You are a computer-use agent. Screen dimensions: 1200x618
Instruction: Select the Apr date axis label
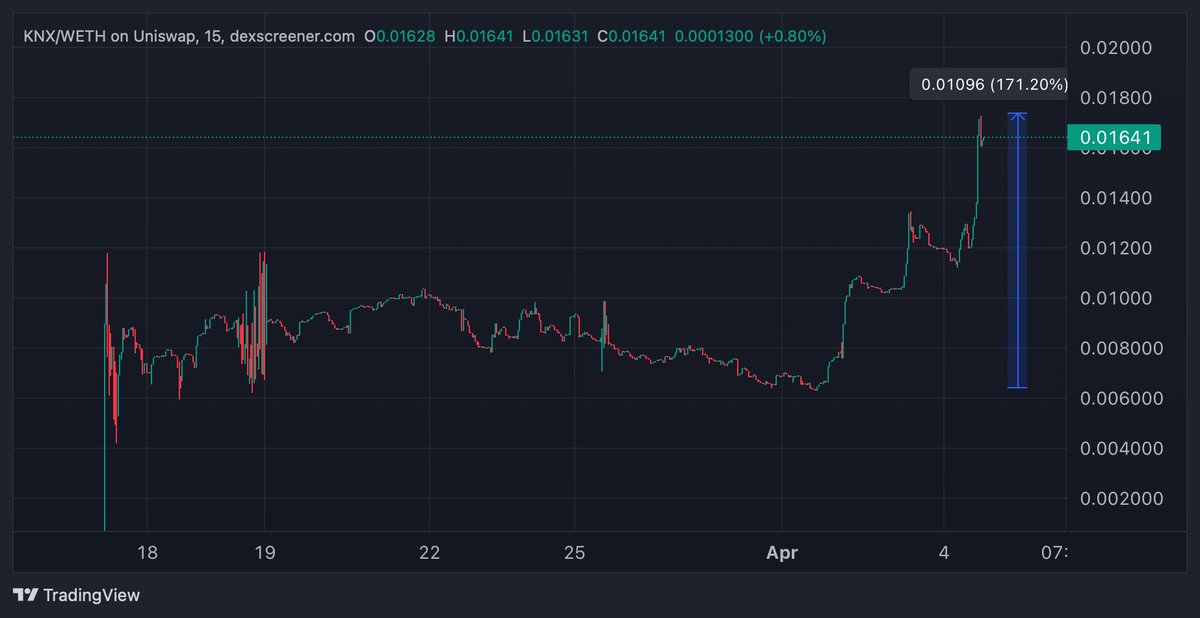tap(781, 552)
